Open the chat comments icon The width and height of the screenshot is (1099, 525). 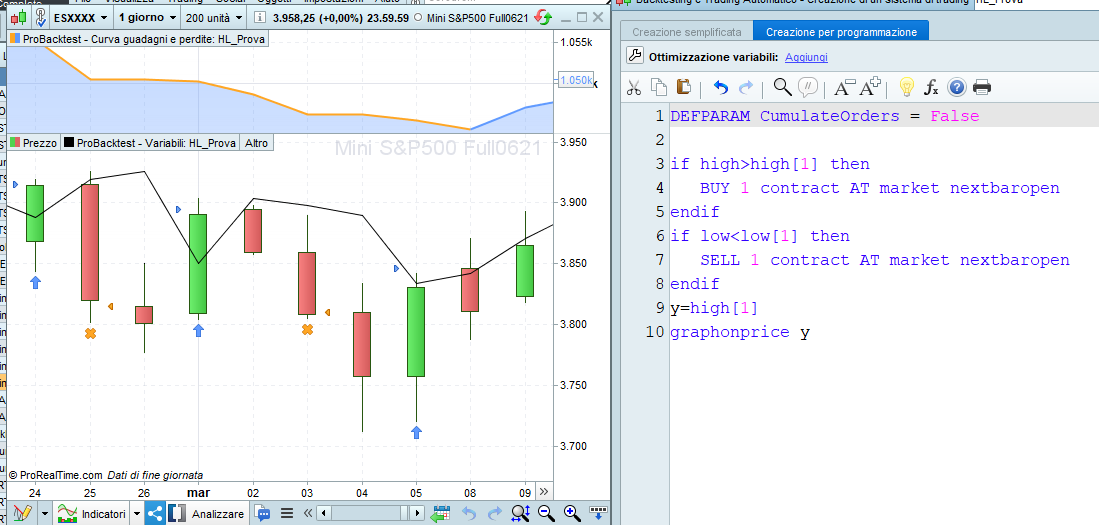pyautogui.click(x=263, y=513)
